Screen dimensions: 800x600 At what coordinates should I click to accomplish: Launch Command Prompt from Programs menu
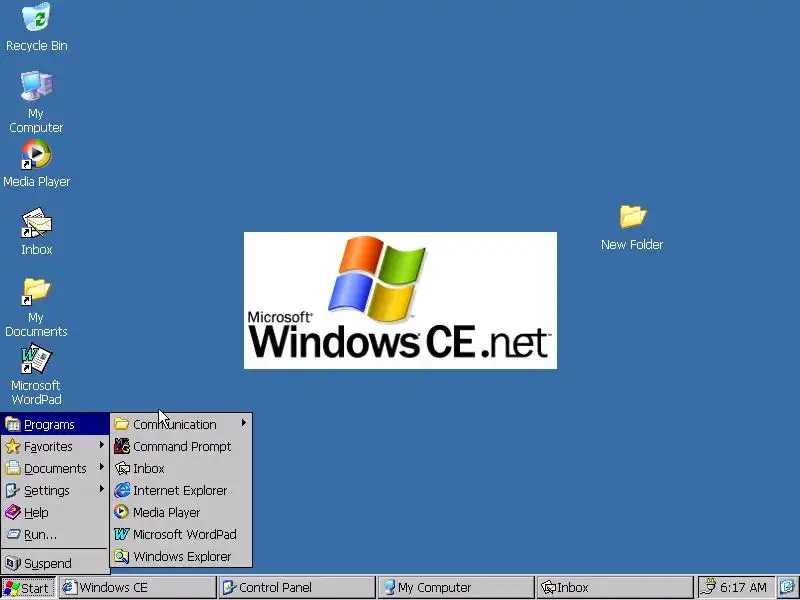coord(181,446)
